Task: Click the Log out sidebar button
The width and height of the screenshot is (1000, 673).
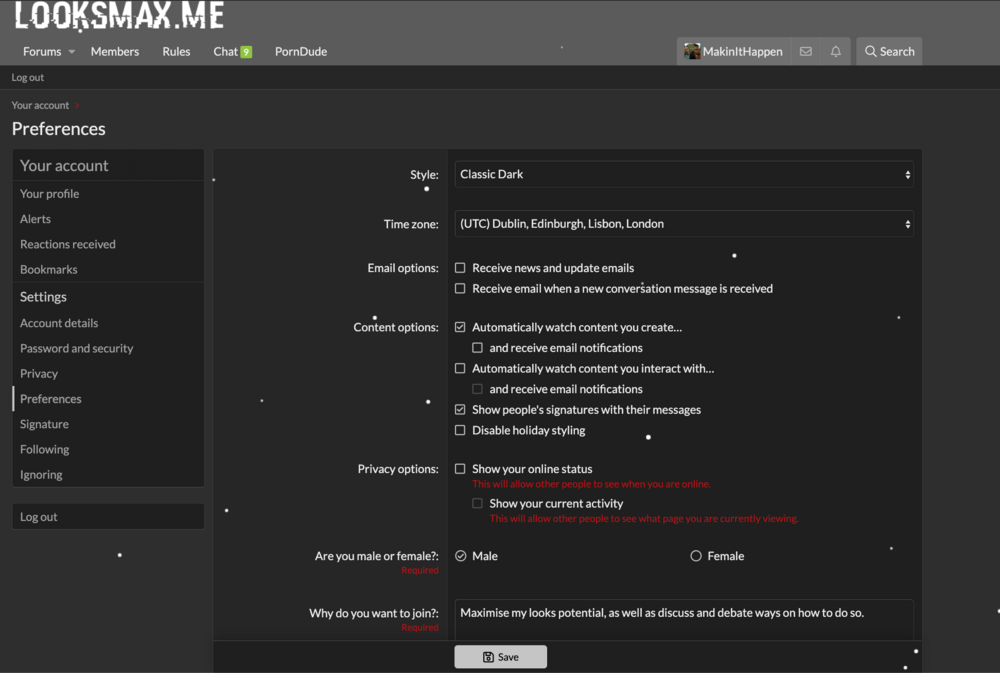Action: (x=108, y=517)
